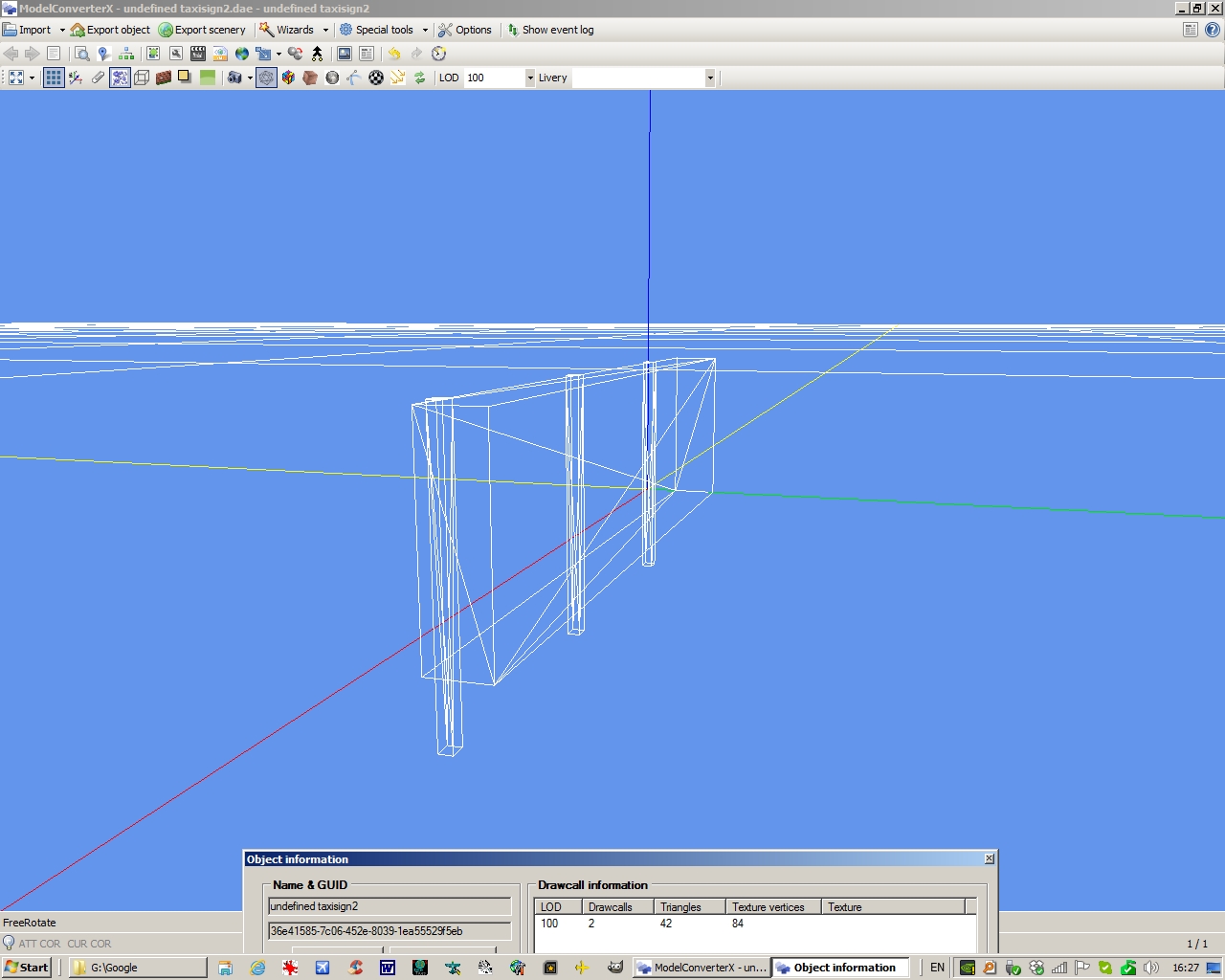Image resolution: width=1225 pixels, height=980 pixels.
Task: Expand the Livery combo box
Action: 709,78
